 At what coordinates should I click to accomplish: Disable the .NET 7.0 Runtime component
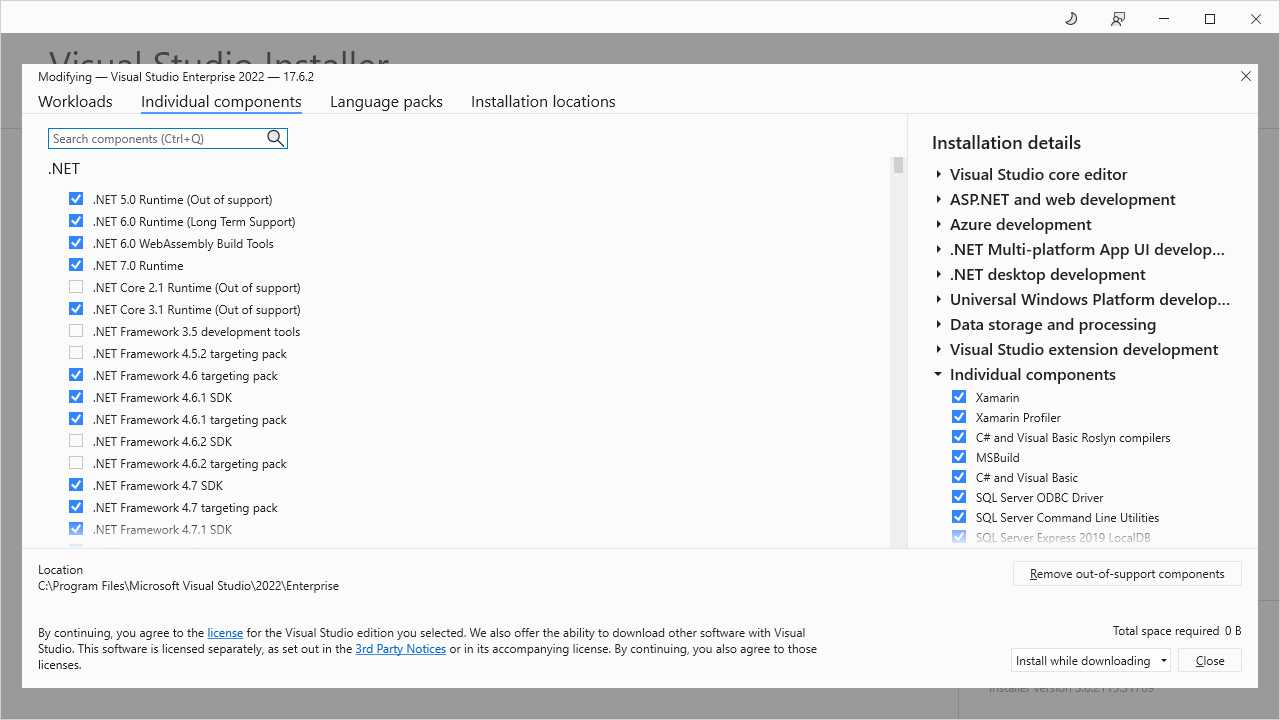tap(75, 264)
